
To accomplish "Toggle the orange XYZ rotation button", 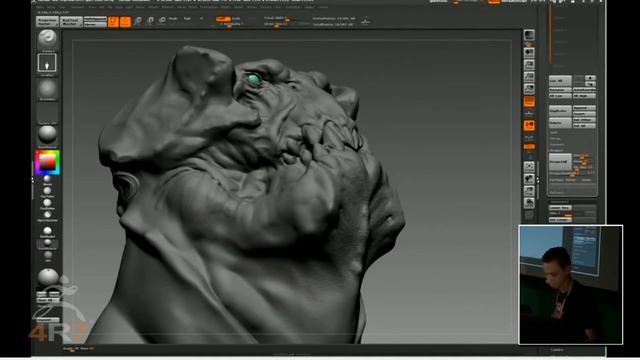I will click(529, 146).
